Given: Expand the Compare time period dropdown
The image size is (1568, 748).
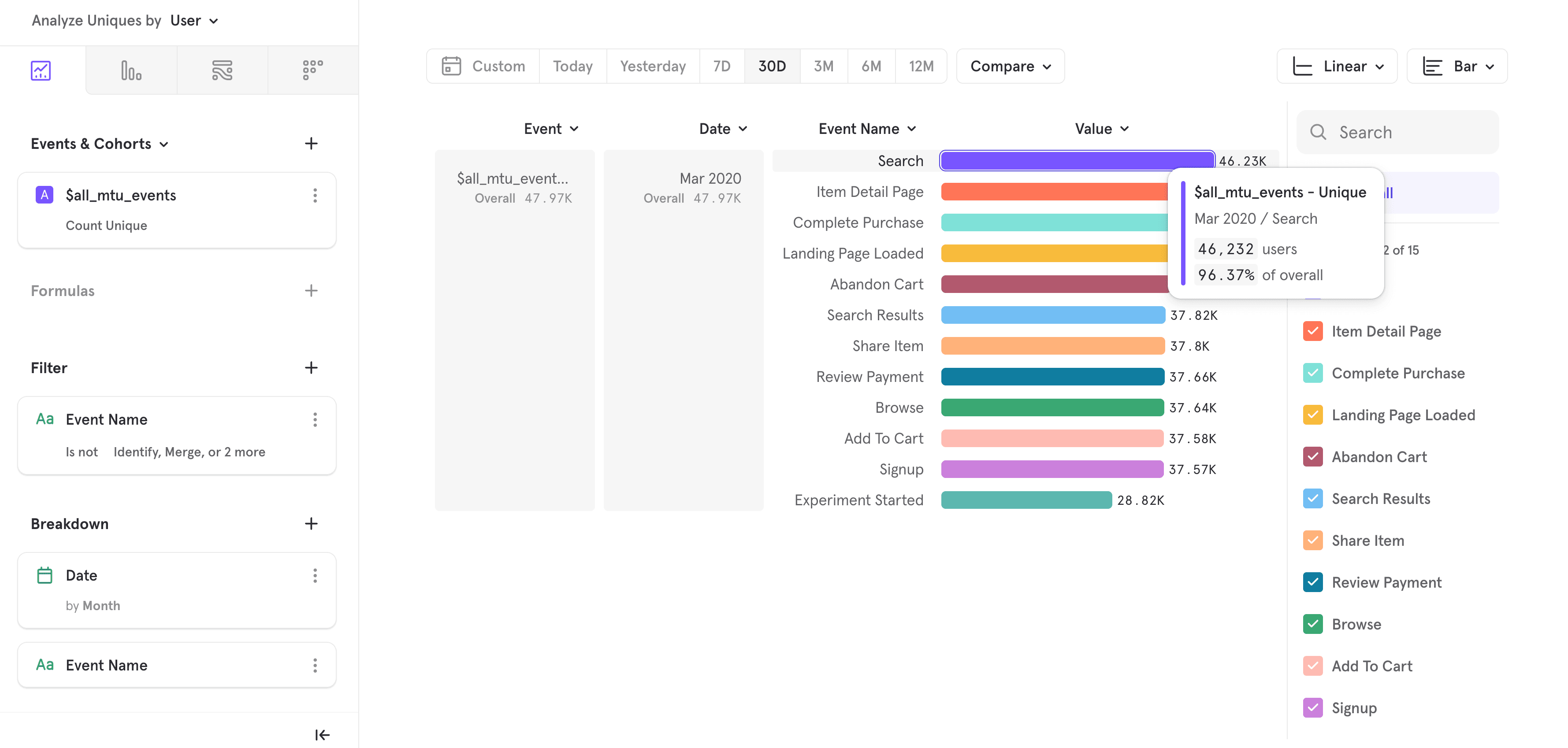Looking at the screenshot, I should coord(1013,66).
